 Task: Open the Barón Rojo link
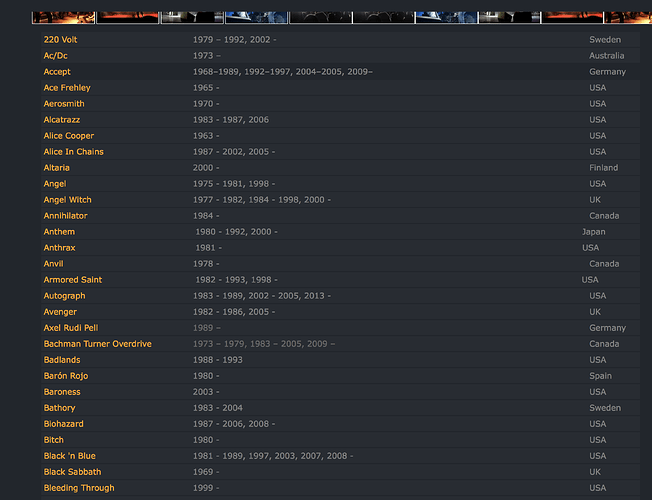pyautogui.click(x=66, y=376)
